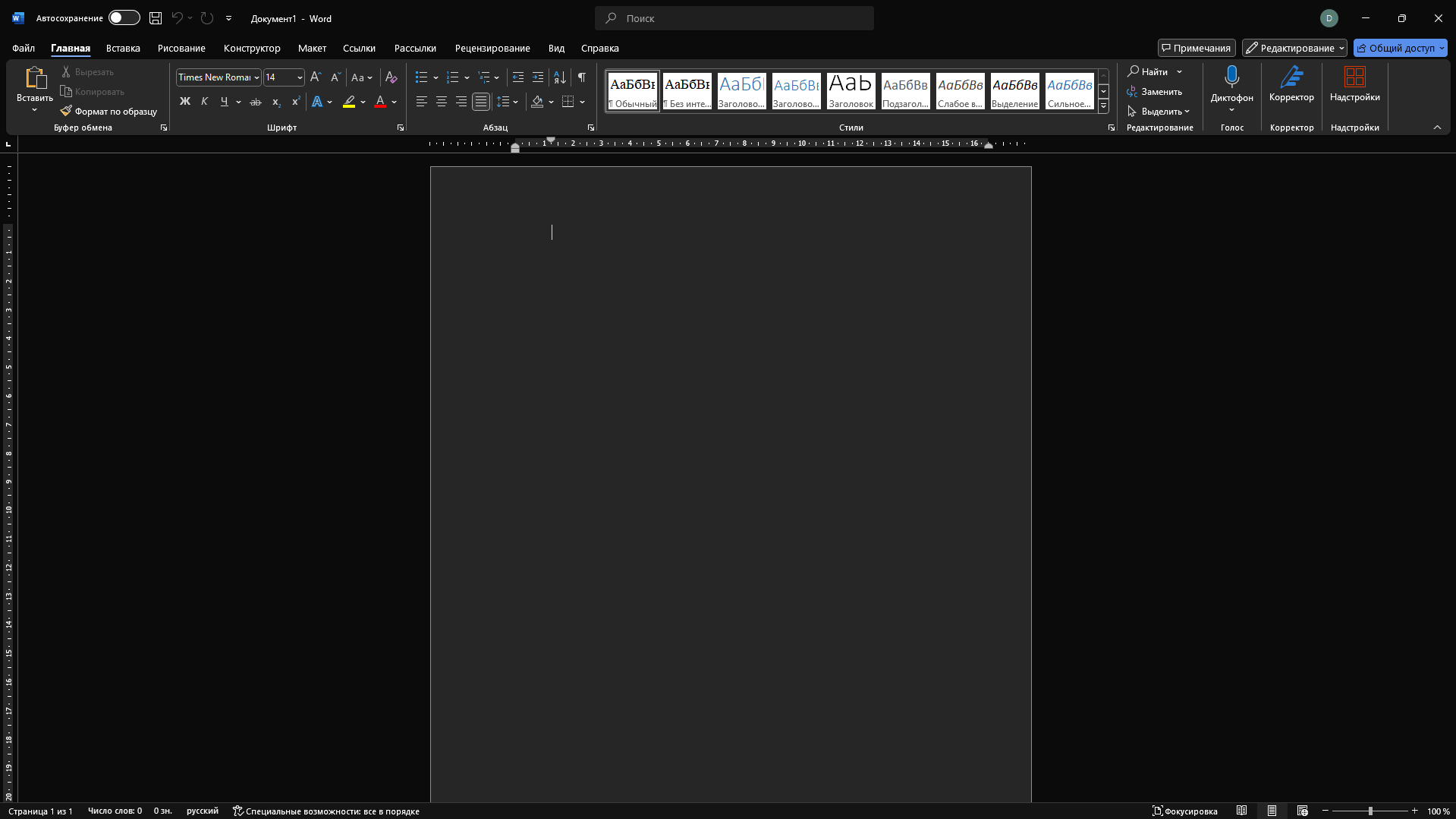The height and width of the screenshot is (819, 1456).
Task: Decrease paragraph indent
Action: coord(518,77)
